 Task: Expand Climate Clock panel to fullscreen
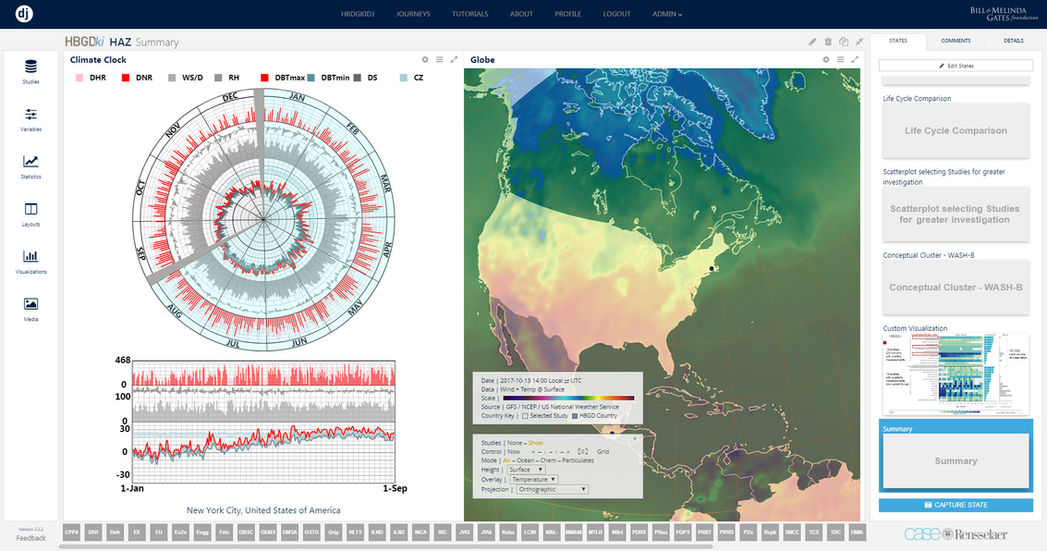454,59
